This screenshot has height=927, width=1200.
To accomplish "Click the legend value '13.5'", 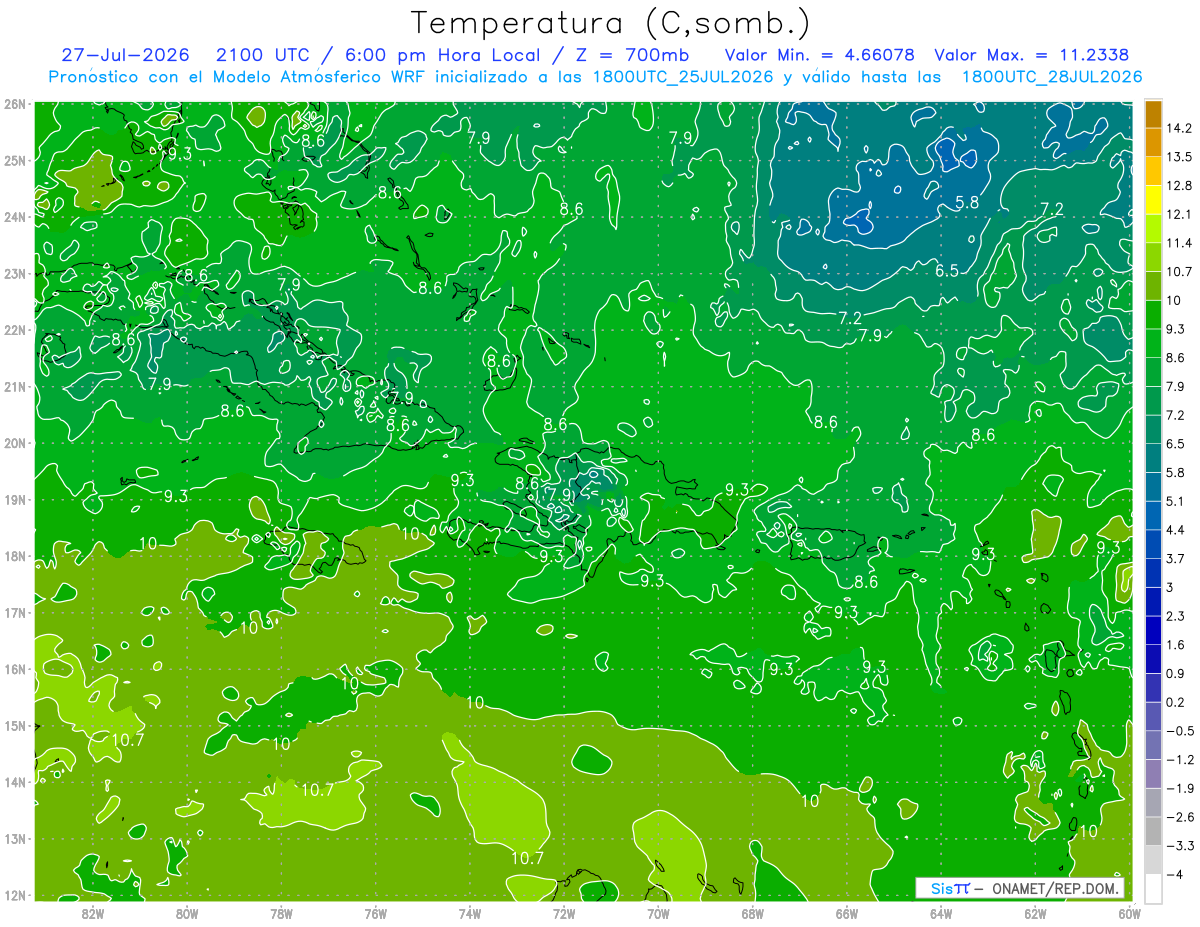I will click(1179, 157).
